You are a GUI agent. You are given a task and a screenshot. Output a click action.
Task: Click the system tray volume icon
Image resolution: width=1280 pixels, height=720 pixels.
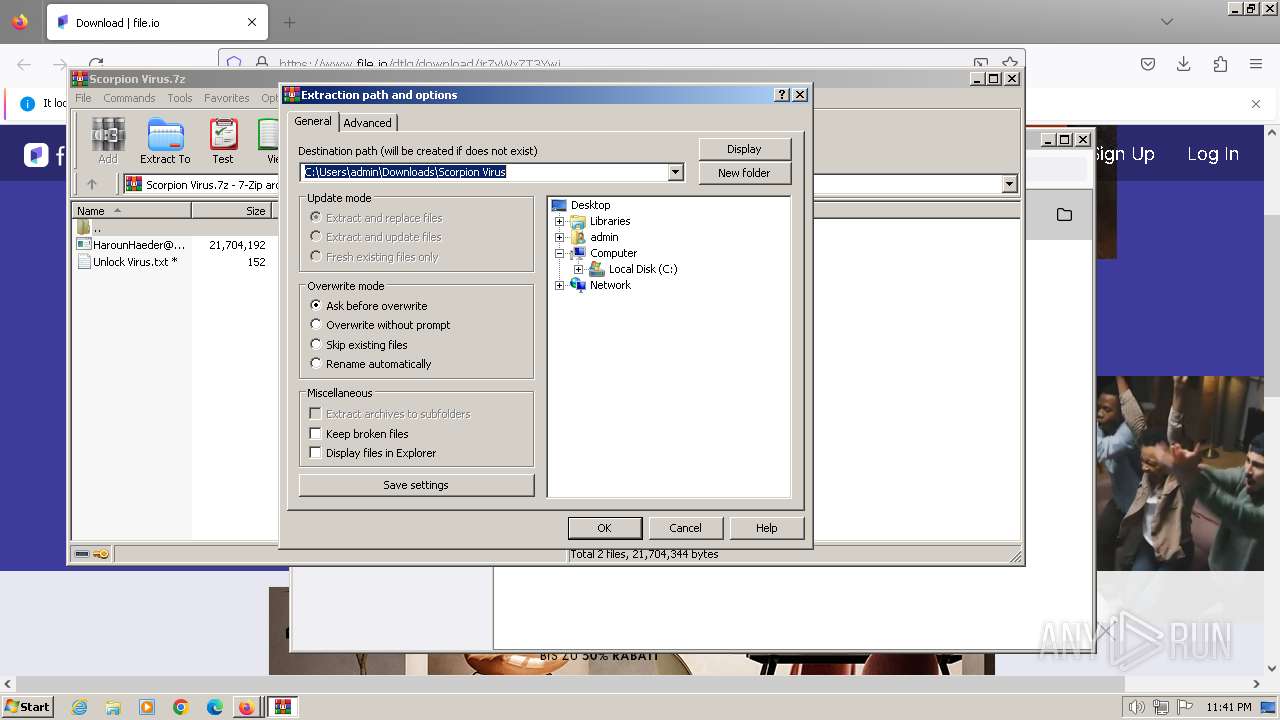[1136, 707]
